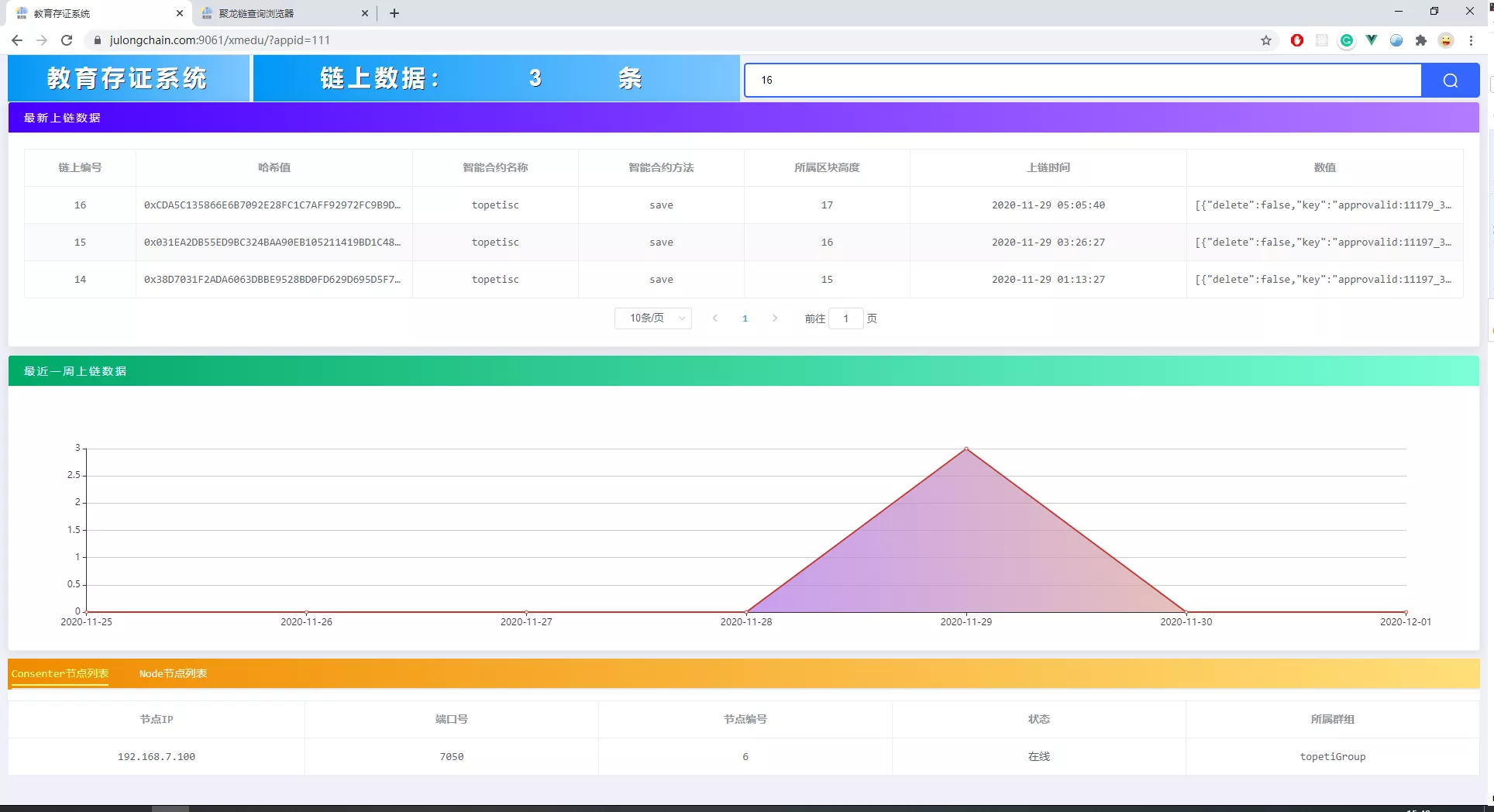Click the search field containing 16
The image size is (1494, 812).
click(1083, 81)
